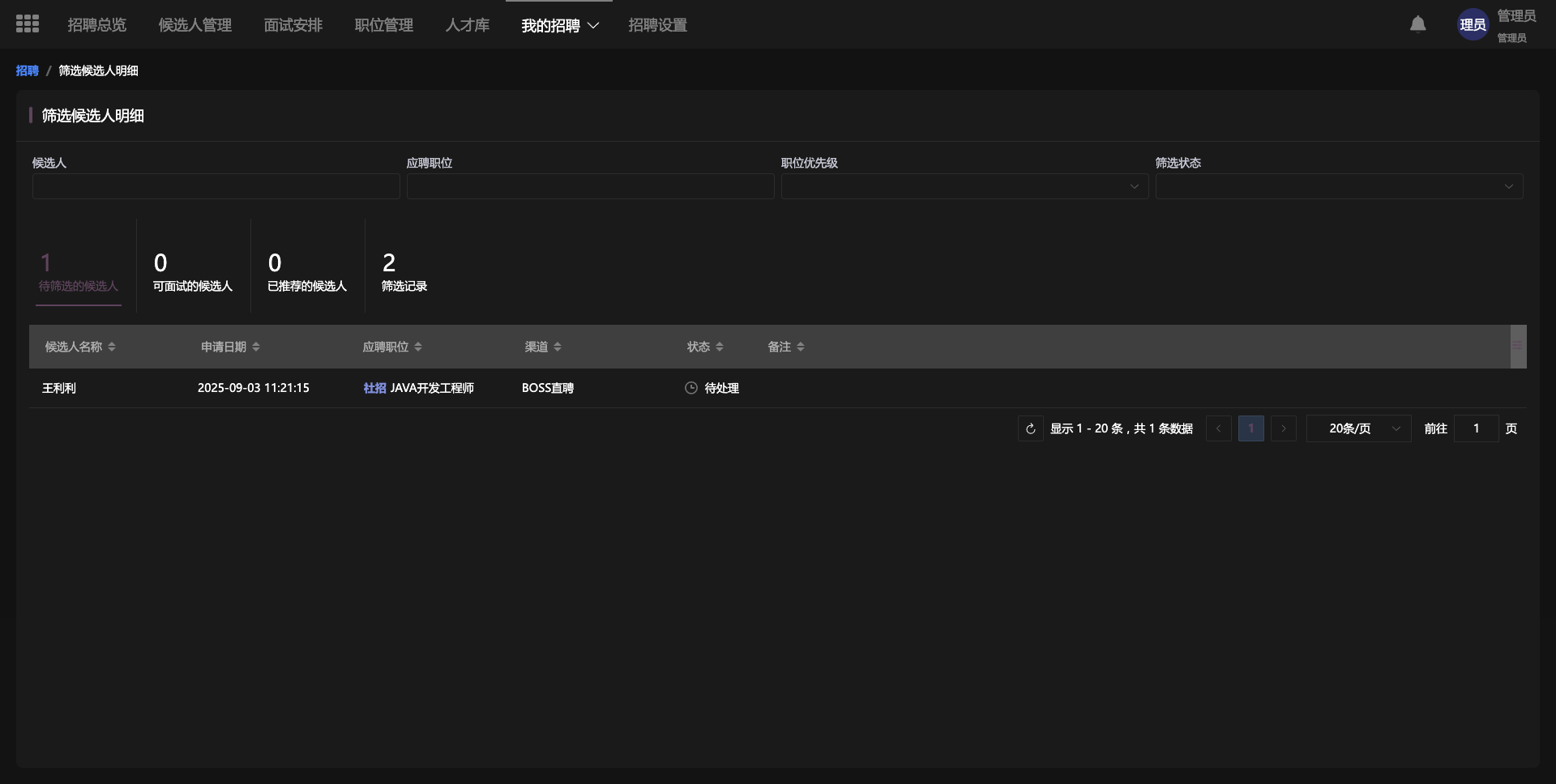The height and width of the screenshot is (784, 1556).
Task: Go to 候选人管理 in the top navigation
Action: coord(194,25)
